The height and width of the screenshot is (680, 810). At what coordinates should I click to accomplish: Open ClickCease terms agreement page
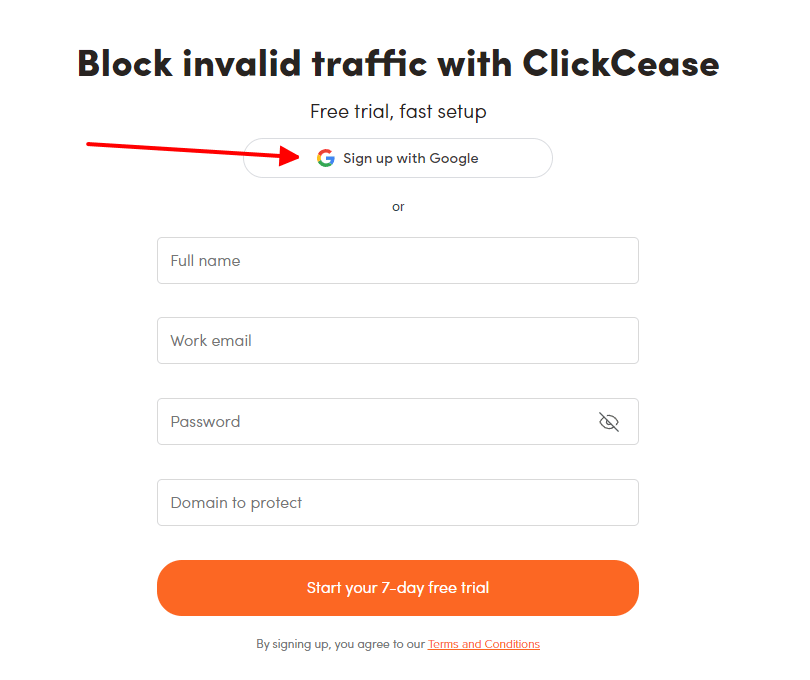[483, 644]
